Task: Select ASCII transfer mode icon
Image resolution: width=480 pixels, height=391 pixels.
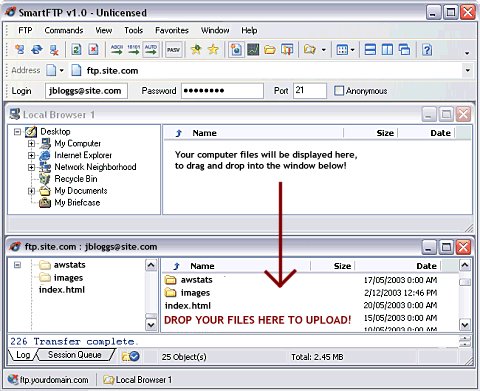Action: point(117,50)
